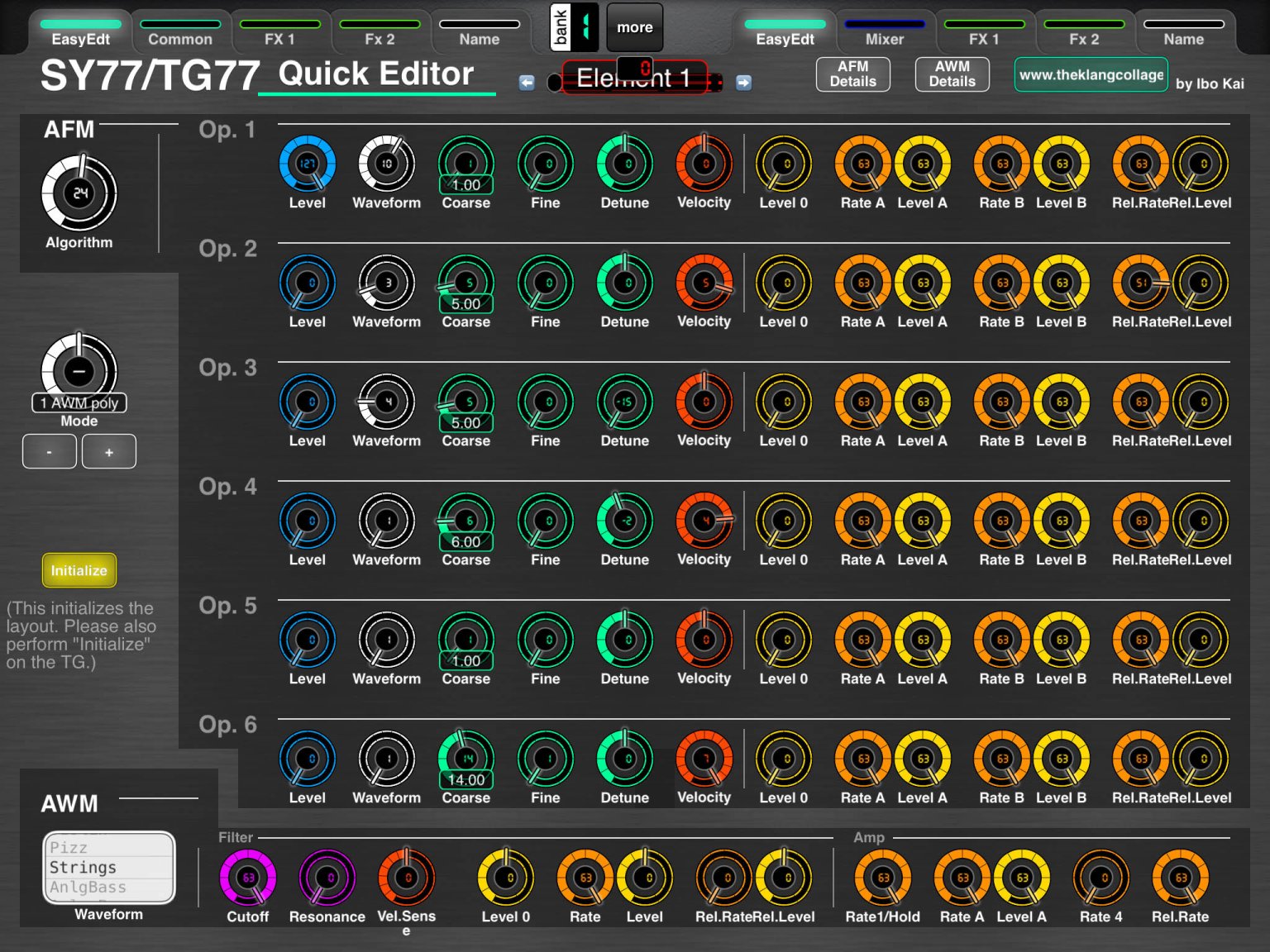Viewport: 1270px width, 952px height.
Task: Click the Op. 4 Rate A knob
Action: pyautogui.click(x=863, y=521)
